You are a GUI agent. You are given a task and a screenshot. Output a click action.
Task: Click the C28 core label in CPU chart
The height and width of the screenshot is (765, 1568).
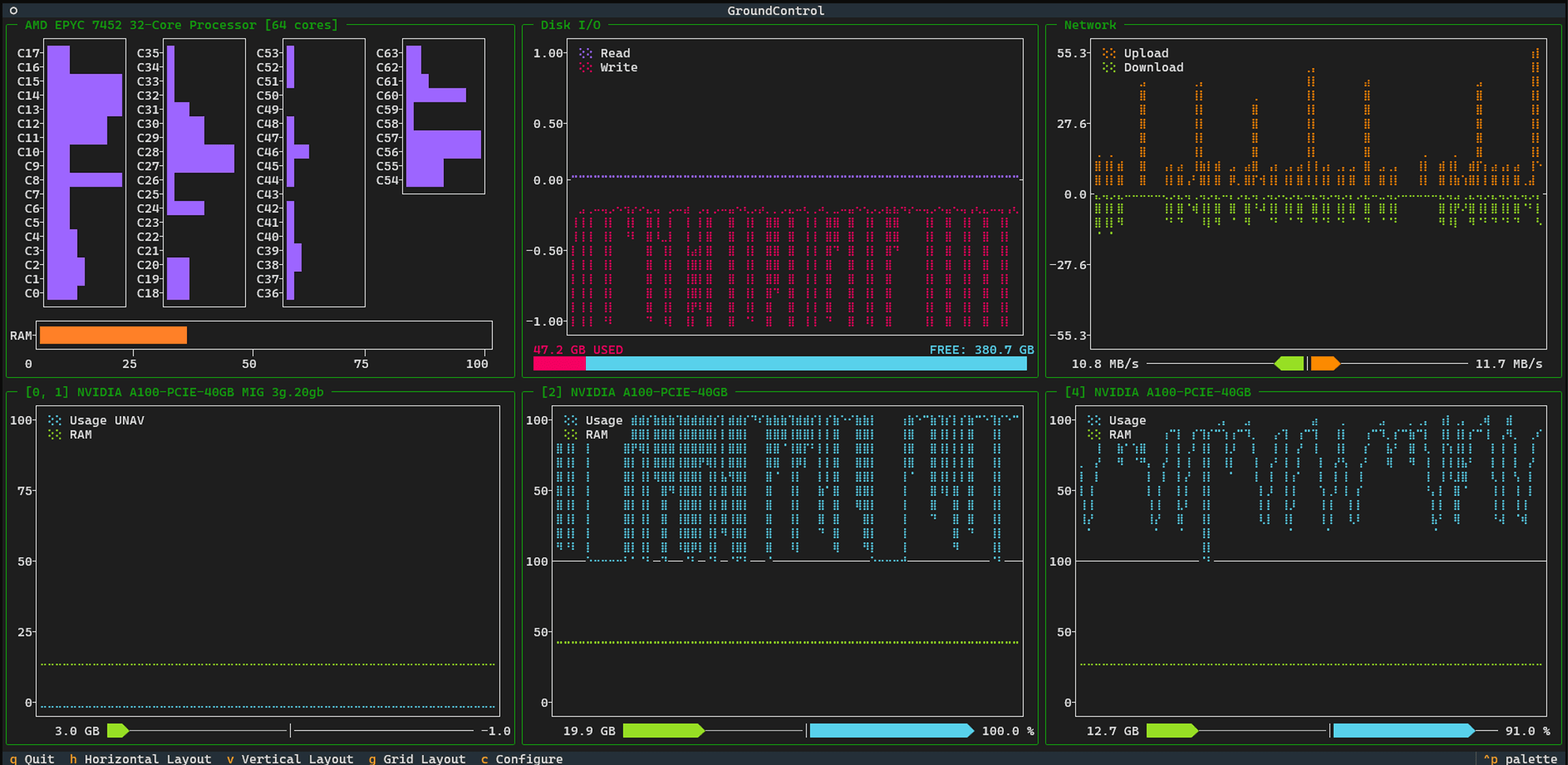pyautogui.click(x=148, y=152)
